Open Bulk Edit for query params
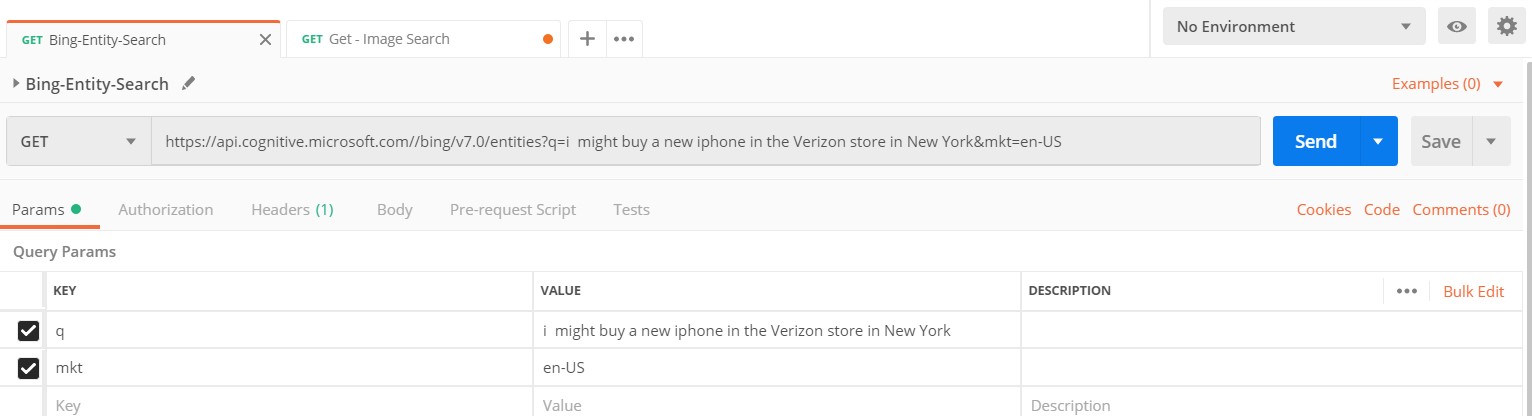Screen dimensions: 1532x416 (x=1473, y=291)
